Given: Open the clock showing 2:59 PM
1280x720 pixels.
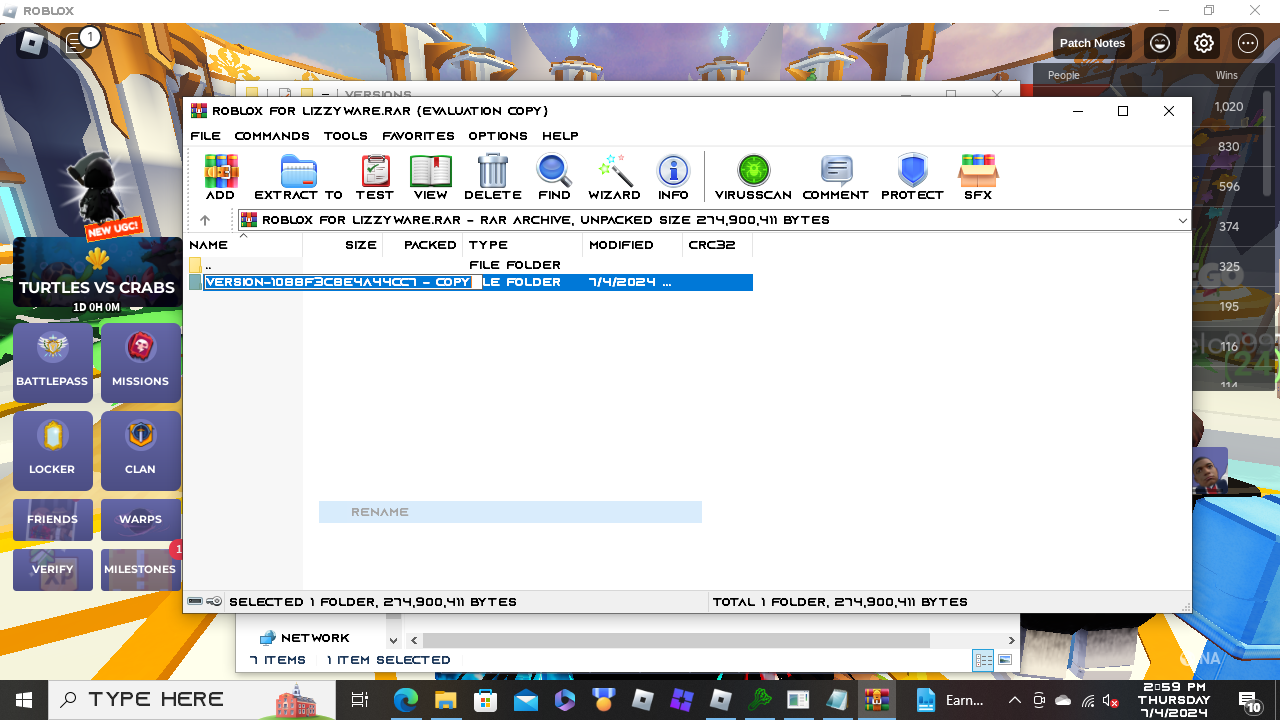Looking at the screenshot, I should (x=1173, y=700).
